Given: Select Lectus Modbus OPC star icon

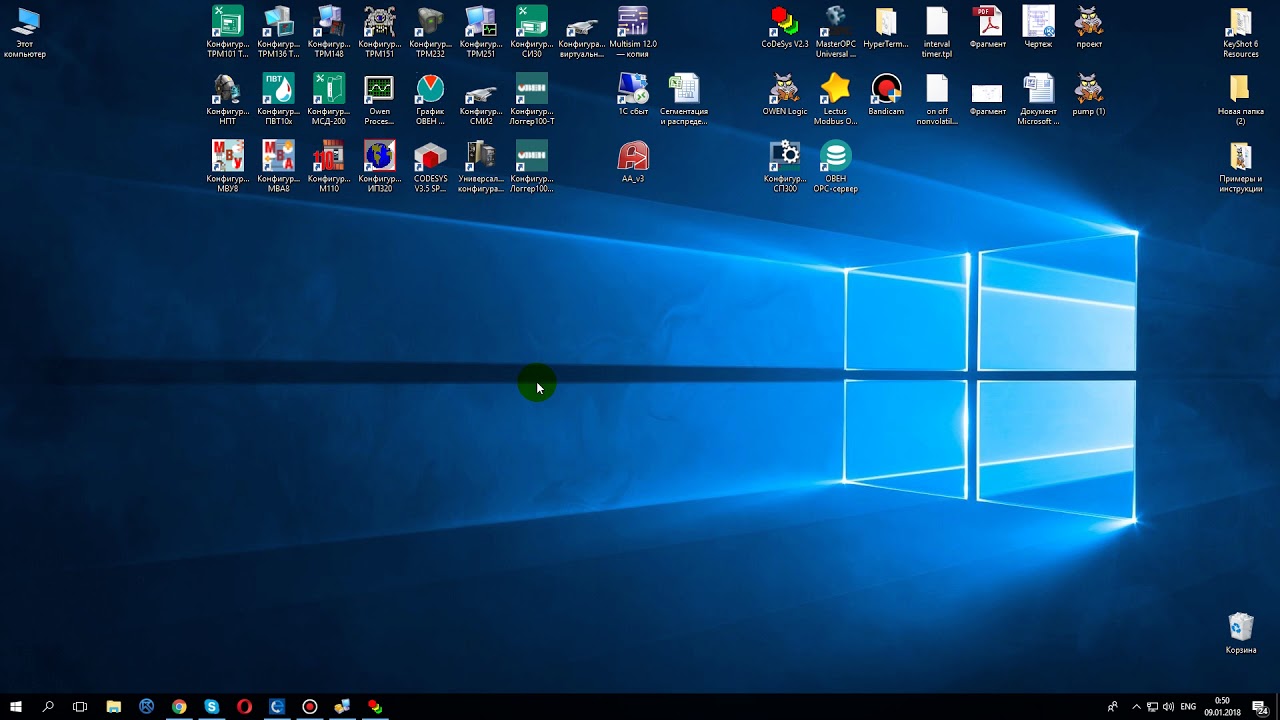Looking at the screenshot, I should point(835,99).
